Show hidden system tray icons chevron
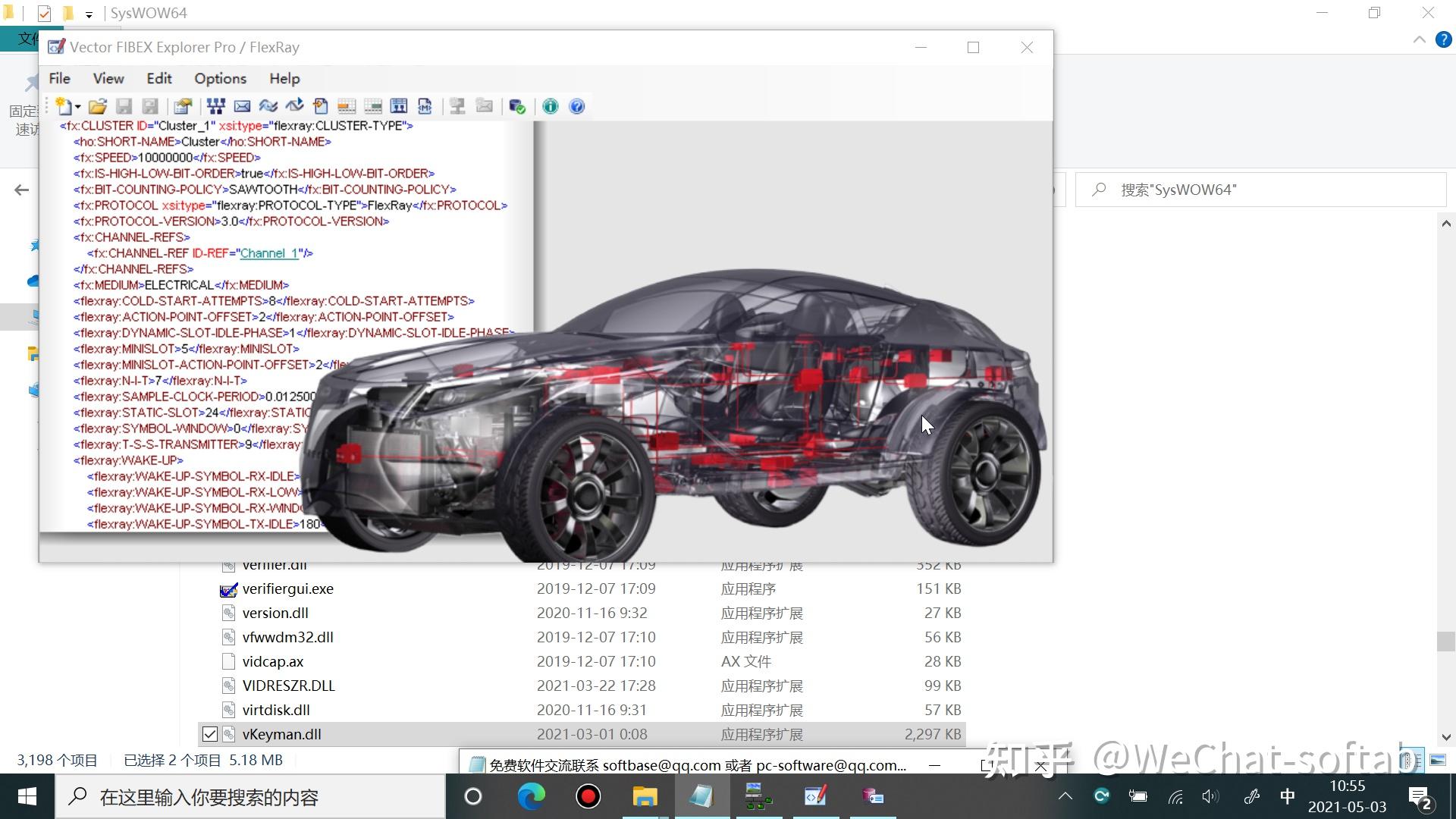The width and height of the screenshot is (1456, 819). (x=1065, y=796)
